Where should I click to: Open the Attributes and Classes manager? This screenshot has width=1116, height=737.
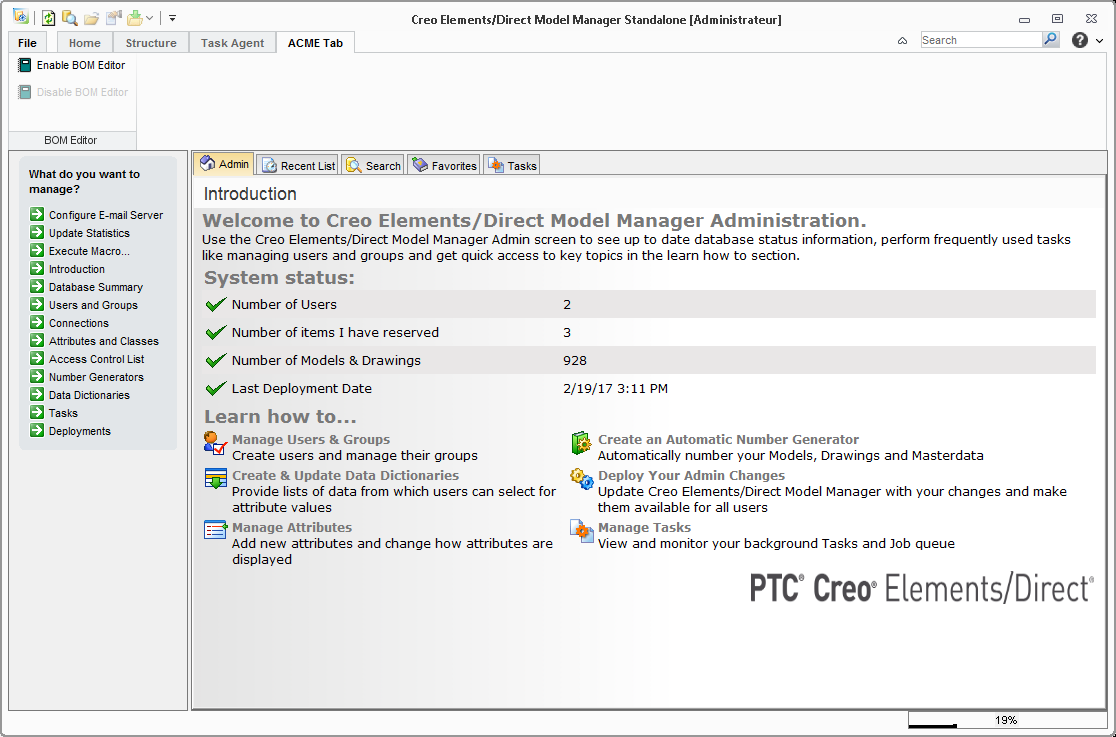coord(103,341)
